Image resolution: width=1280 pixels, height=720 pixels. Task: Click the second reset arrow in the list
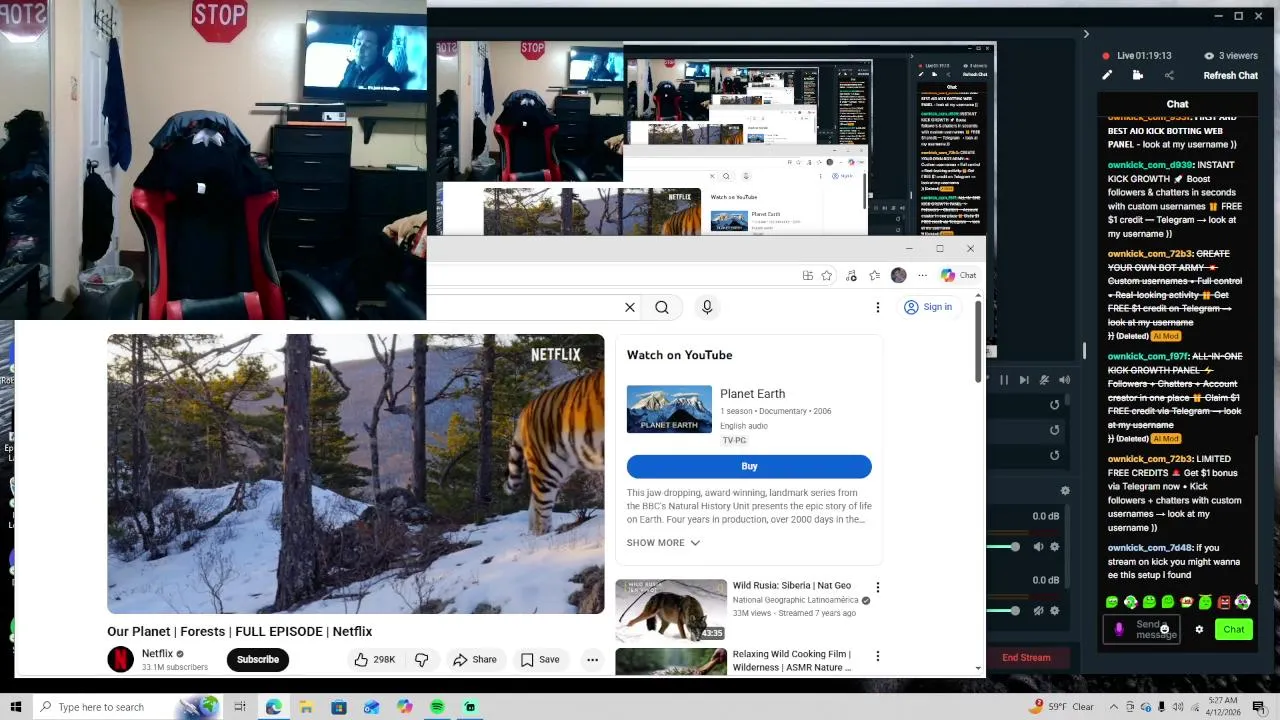[x=1054, y=430]
